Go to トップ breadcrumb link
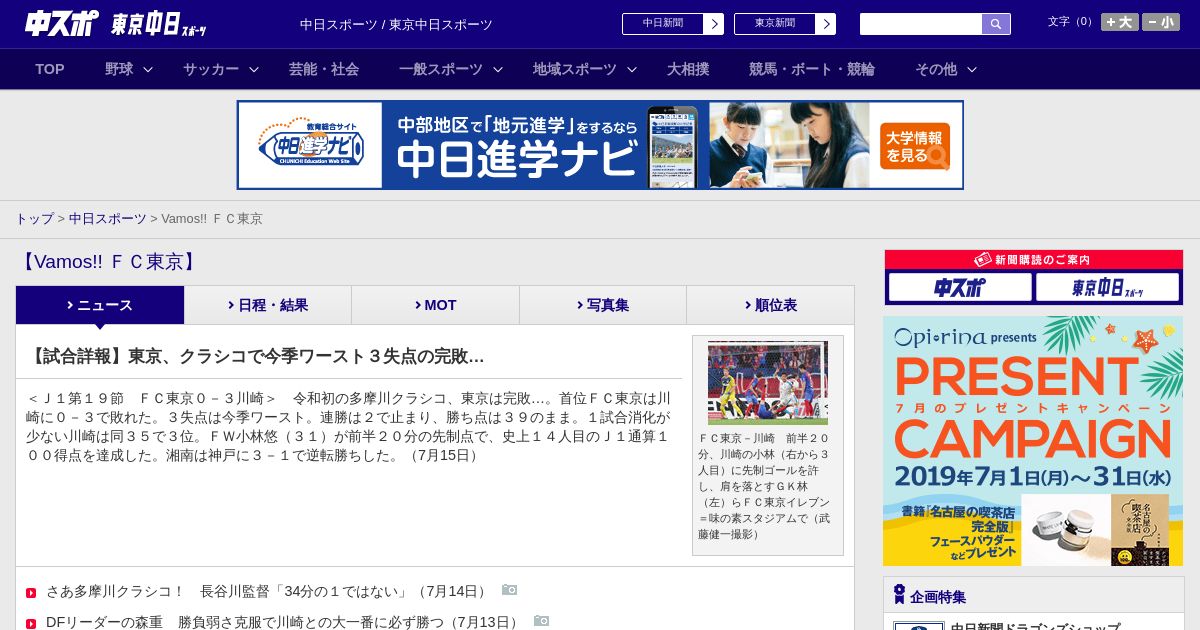Viewport: 1200px width, 630px height. click(35, 218)
